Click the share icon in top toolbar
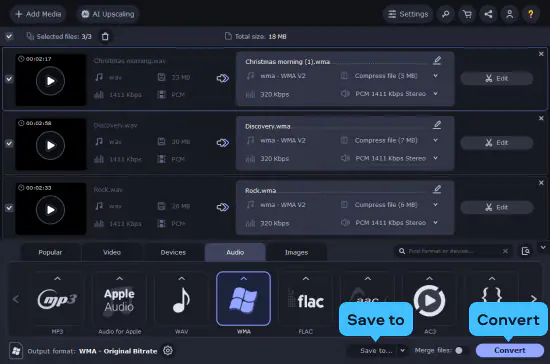Screen dimensions: 550x364 point(488,14)
